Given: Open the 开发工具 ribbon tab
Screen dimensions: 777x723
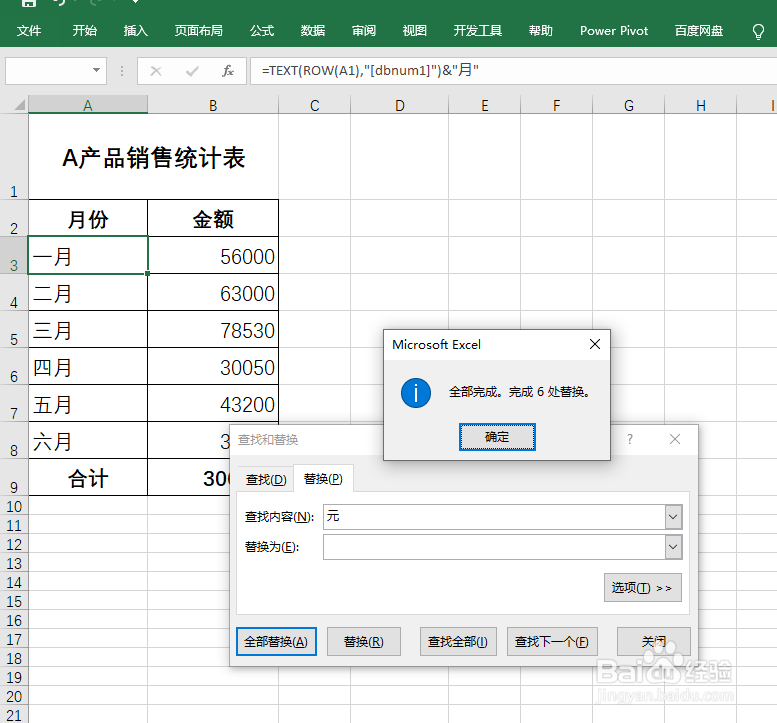Looking at the screenshot, I should [478, 31].
